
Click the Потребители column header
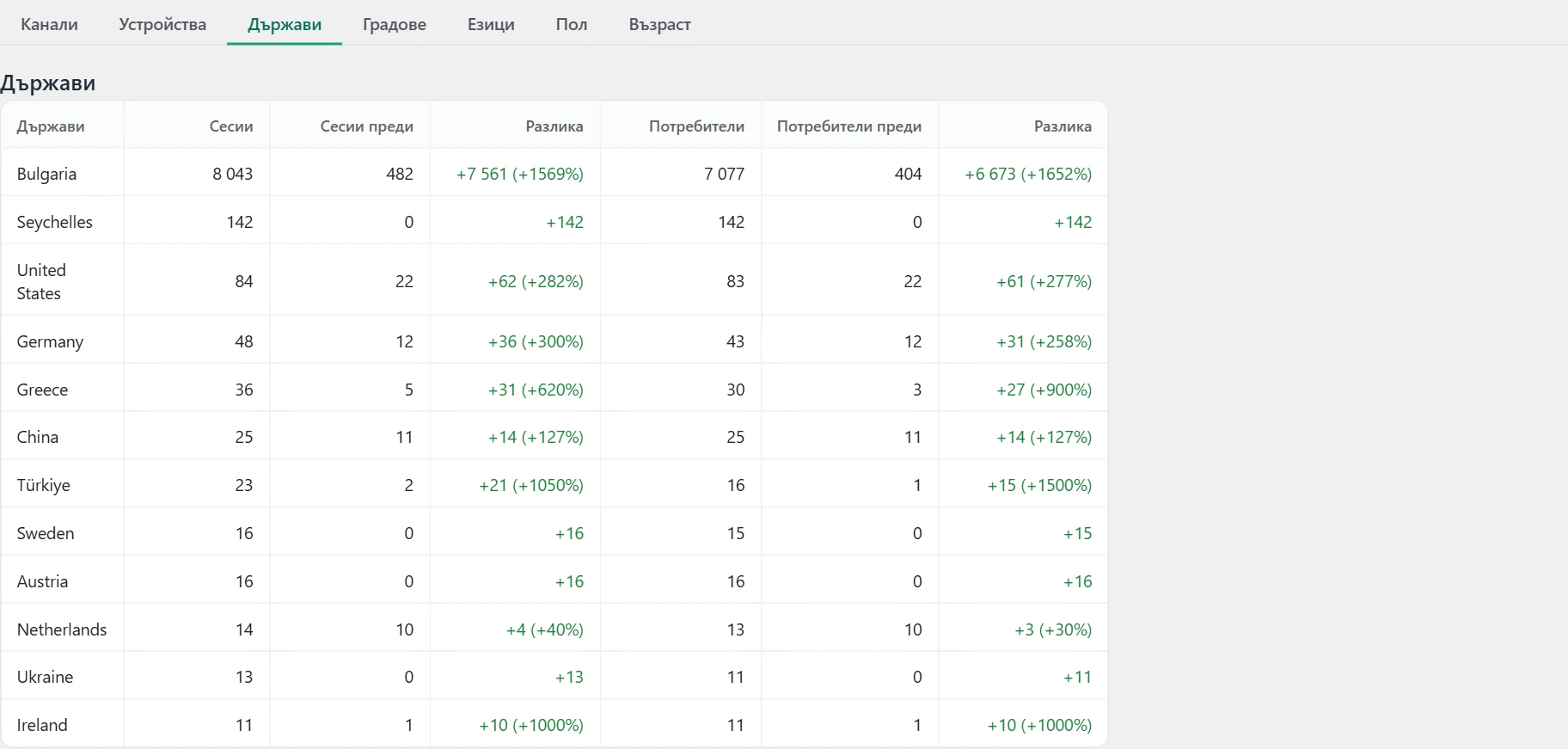[x=696, y=126]
